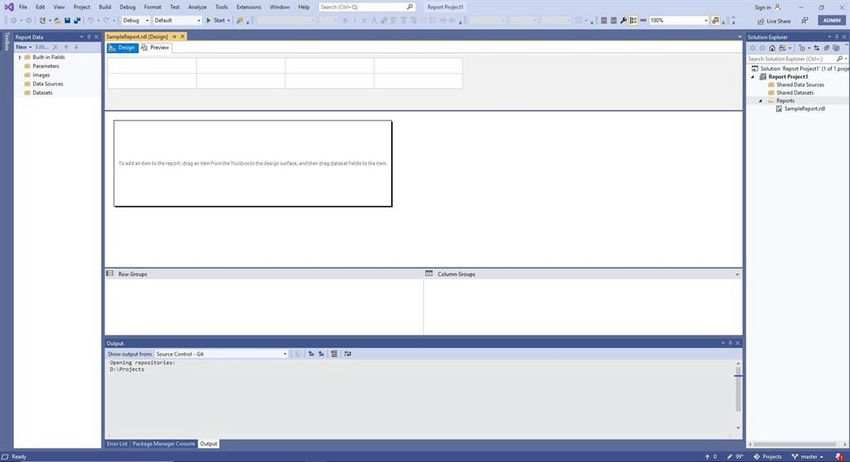
Task: Click the Find in Files toolbar icon
Action: click(x=240, y=21)
